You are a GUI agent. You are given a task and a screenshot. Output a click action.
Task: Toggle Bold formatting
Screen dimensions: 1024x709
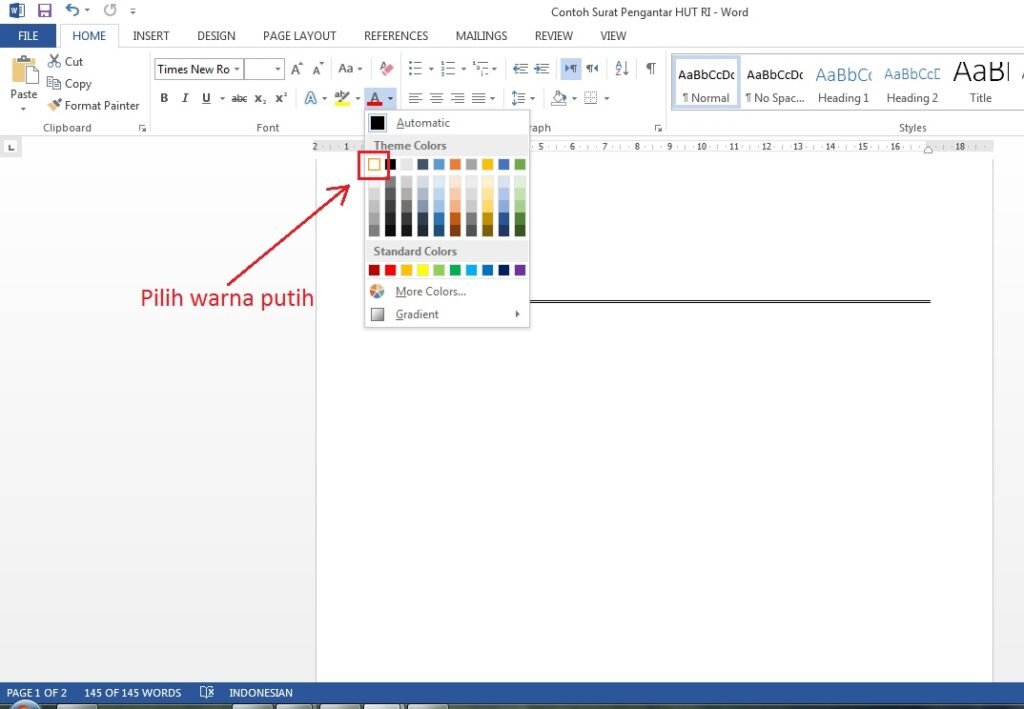164,98
